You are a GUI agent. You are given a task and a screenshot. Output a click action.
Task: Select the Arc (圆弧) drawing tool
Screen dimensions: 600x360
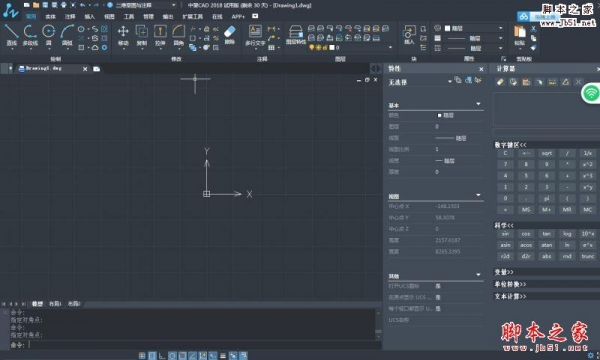pyautogui.click(x=67, y=34)
